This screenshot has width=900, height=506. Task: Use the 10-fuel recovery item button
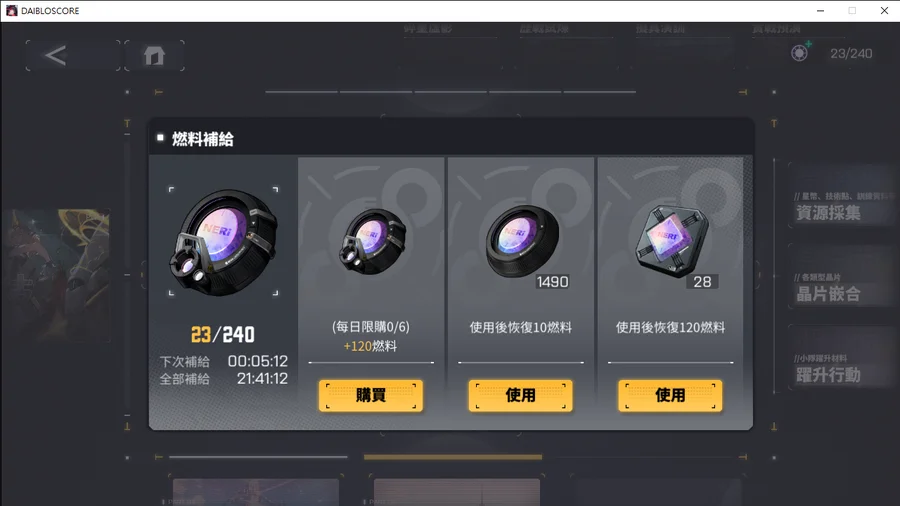[521, 395]
